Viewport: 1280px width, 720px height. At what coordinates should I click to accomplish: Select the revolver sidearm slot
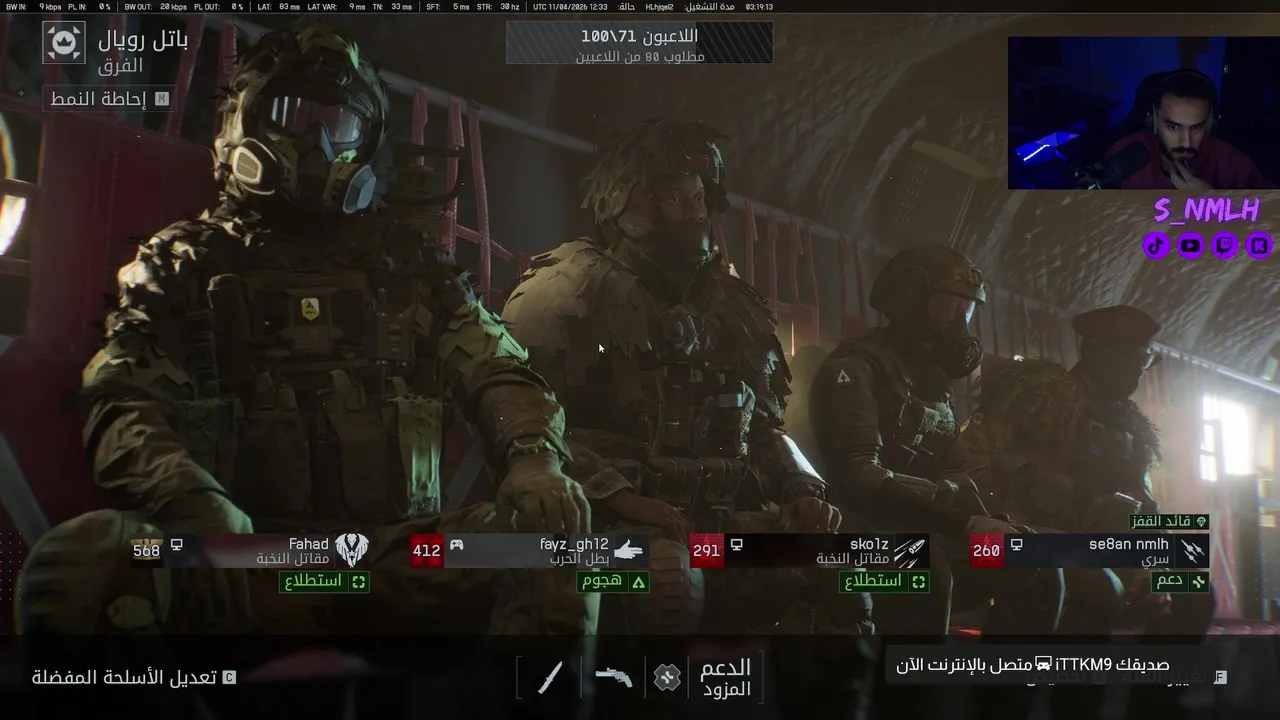pyautogui.click(x=613, y=677)
